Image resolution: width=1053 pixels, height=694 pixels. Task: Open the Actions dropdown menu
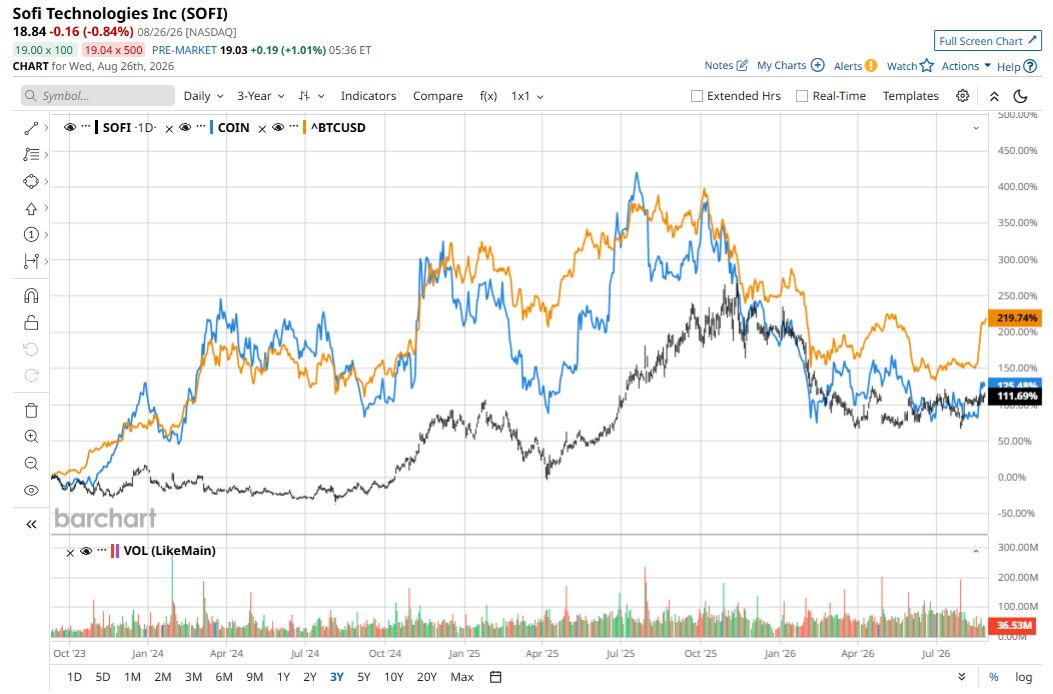click(966, 66)
